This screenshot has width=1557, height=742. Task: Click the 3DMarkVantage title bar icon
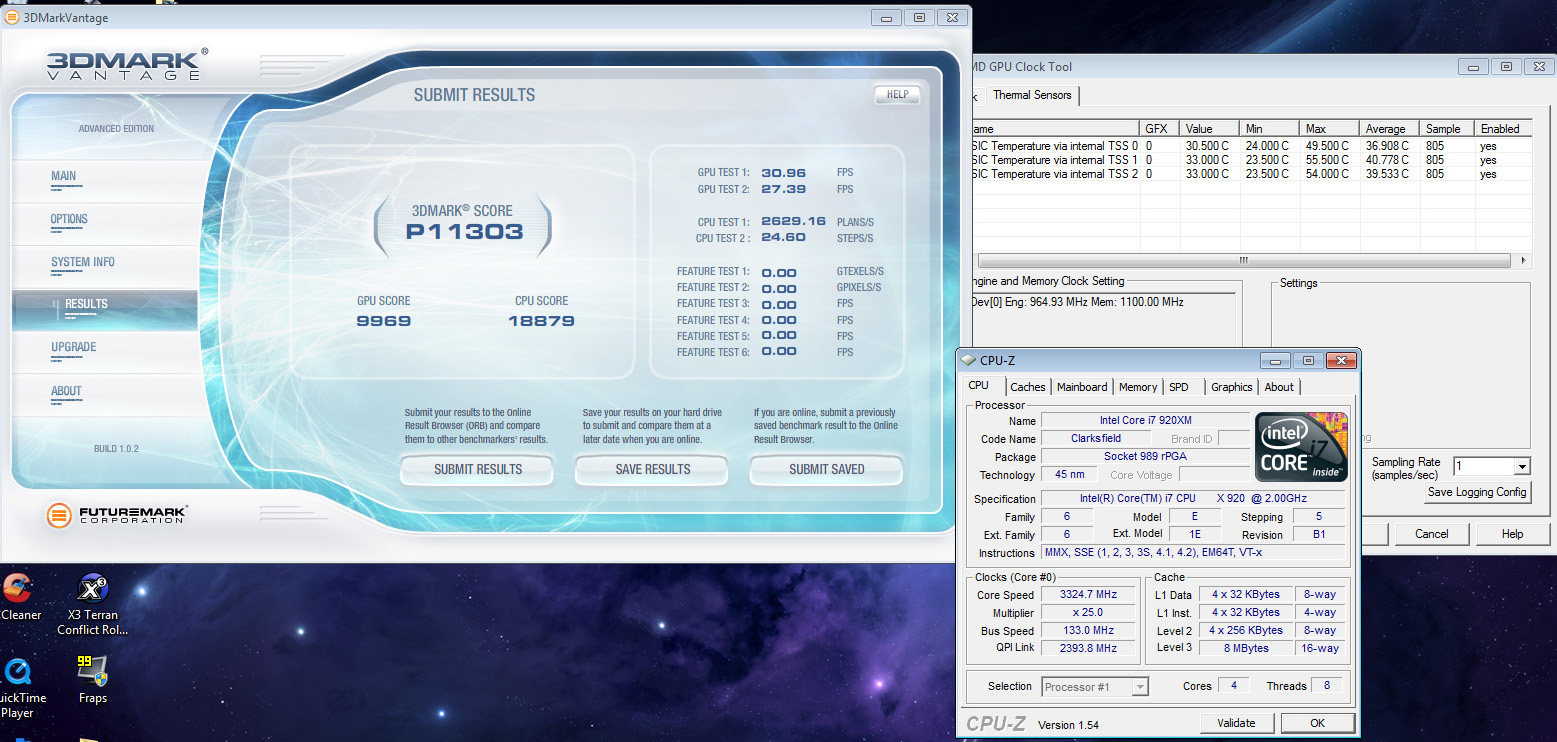pos(13,17)
